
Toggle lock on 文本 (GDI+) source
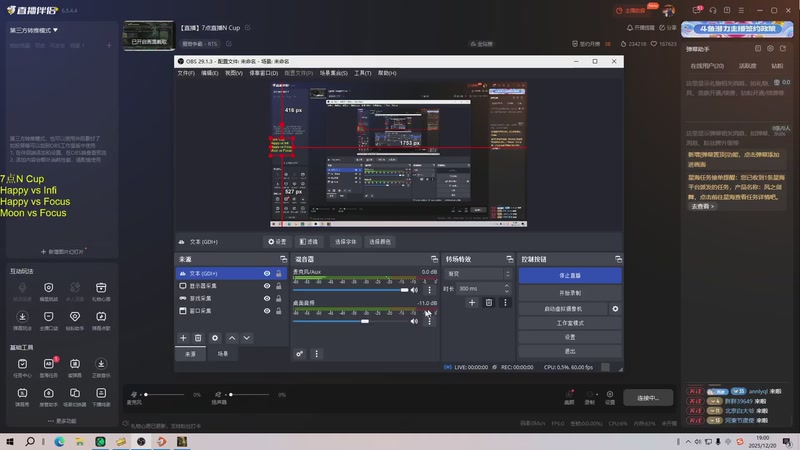click(279, 273)
